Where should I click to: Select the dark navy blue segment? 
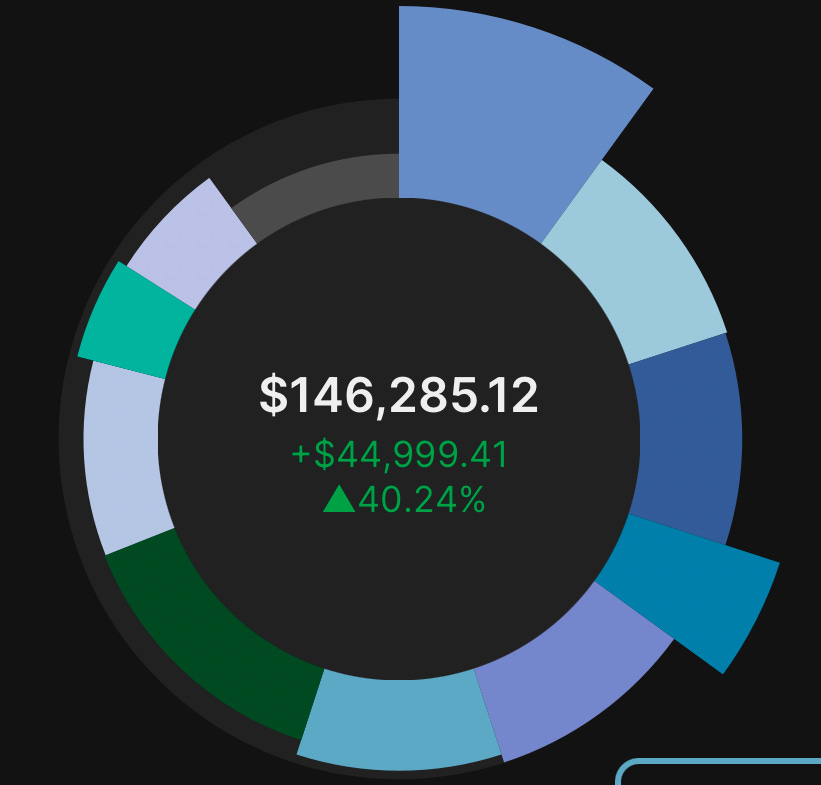(x=689, y=440)
